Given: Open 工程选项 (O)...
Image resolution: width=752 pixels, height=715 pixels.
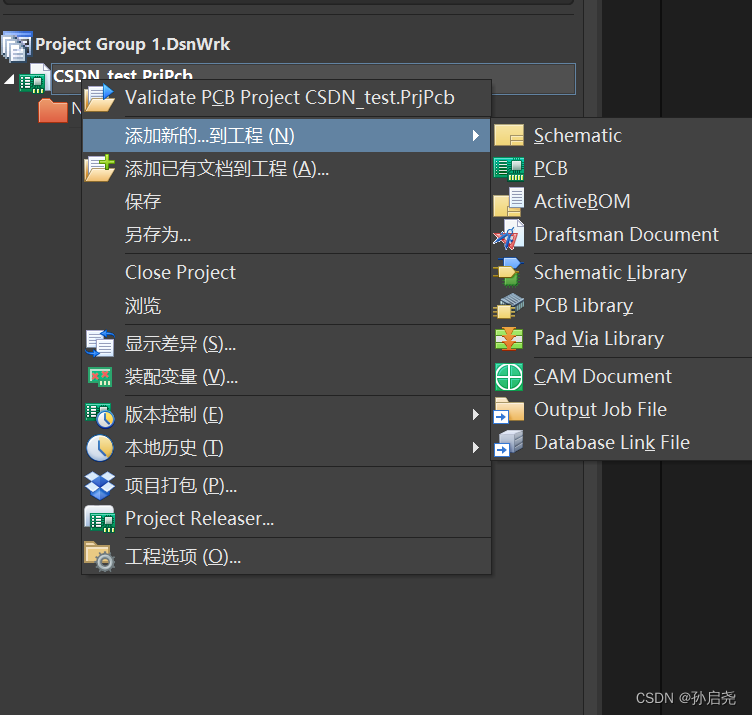Looking at the screenshot, I should (x=287, y=557).
